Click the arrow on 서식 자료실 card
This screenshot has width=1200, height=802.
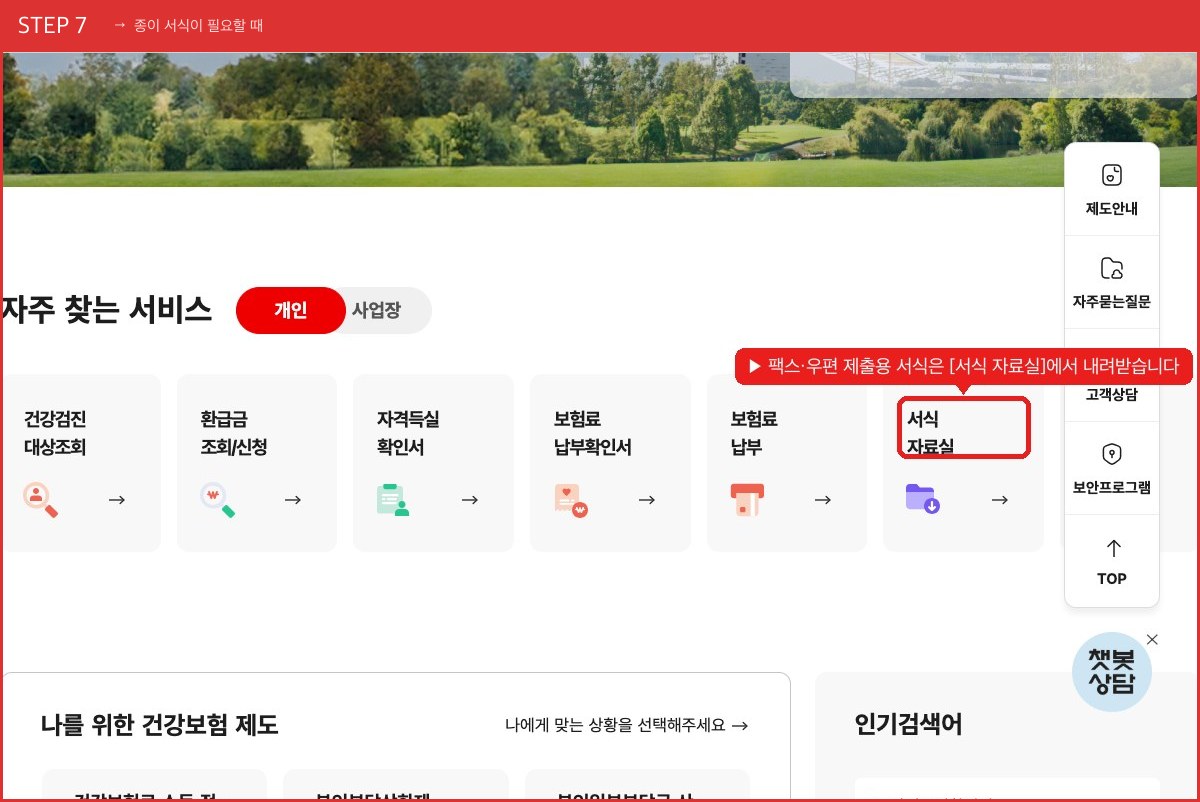(x=1000, y=500)
